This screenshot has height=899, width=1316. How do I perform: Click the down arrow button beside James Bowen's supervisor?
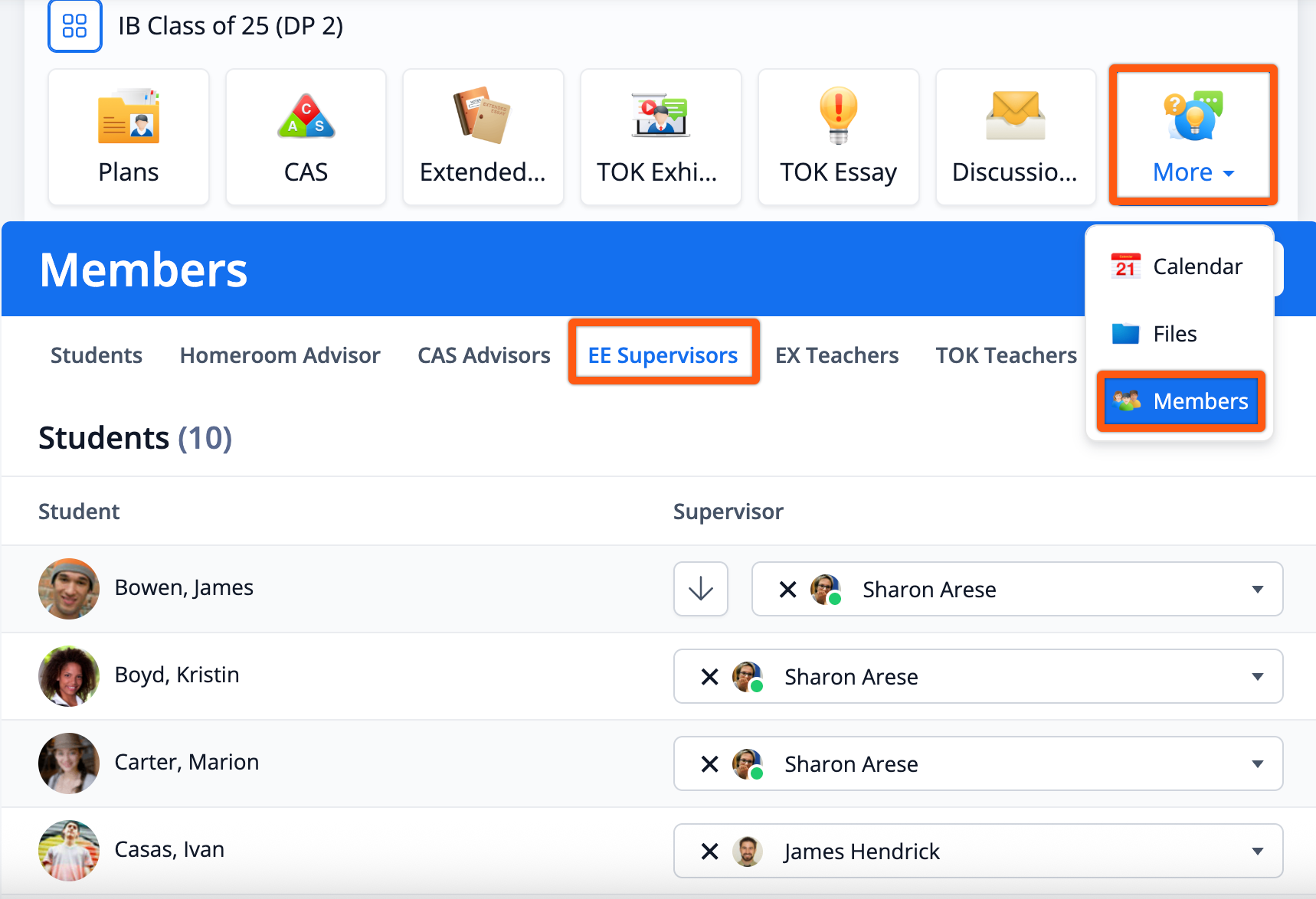tap(700, 589)
